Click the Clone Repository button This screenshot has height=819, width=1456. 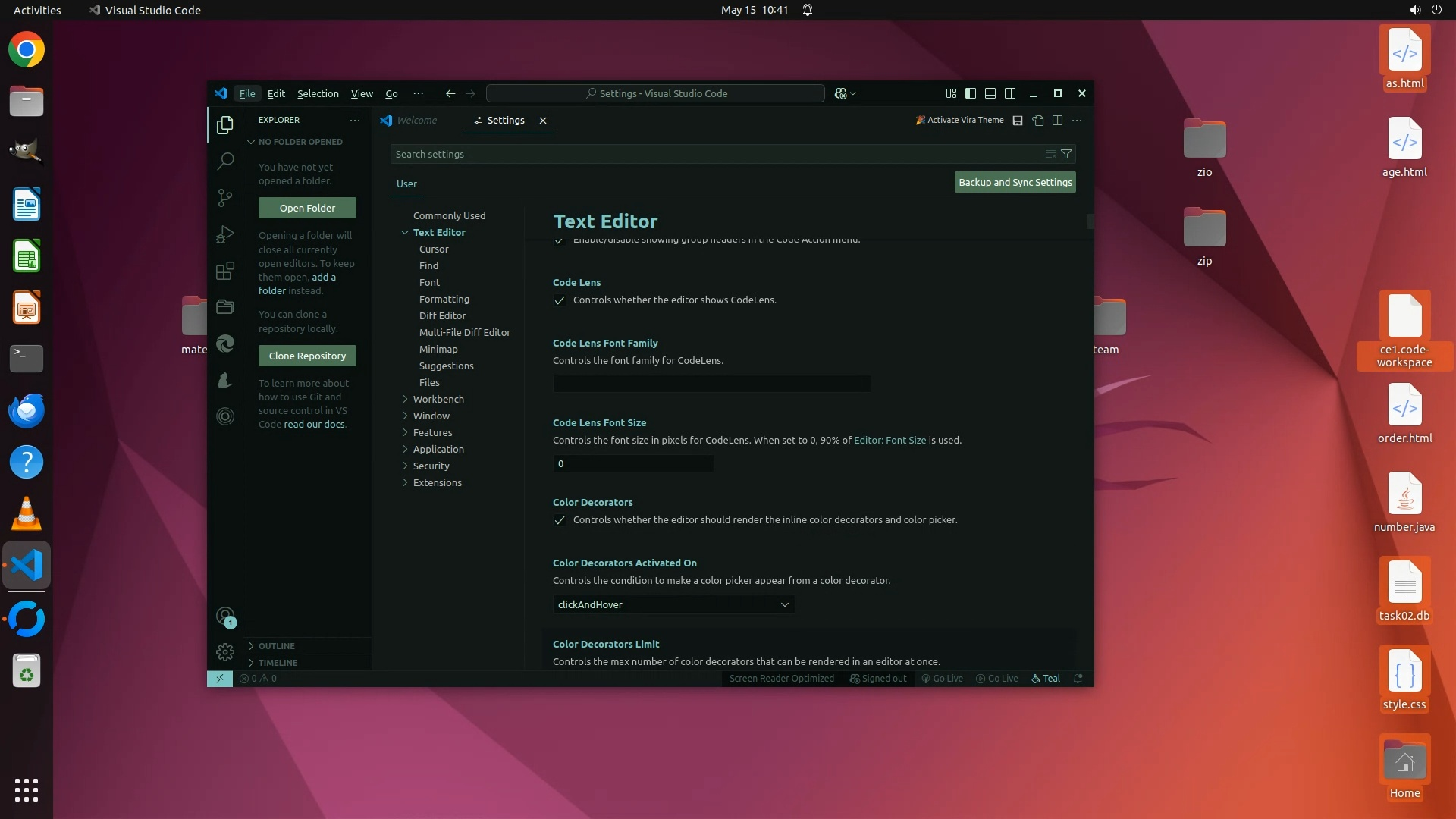click(x=307, y=356)
